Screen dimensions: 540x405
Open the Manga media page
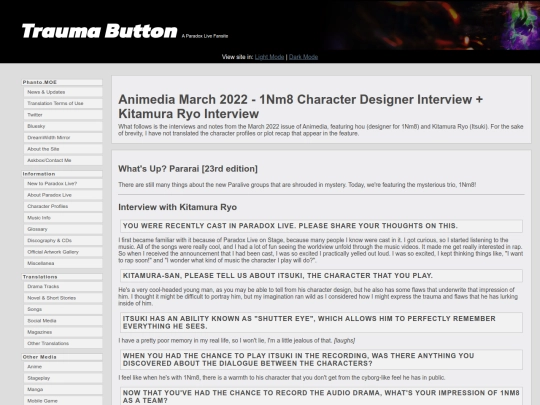tap(63, 390)
